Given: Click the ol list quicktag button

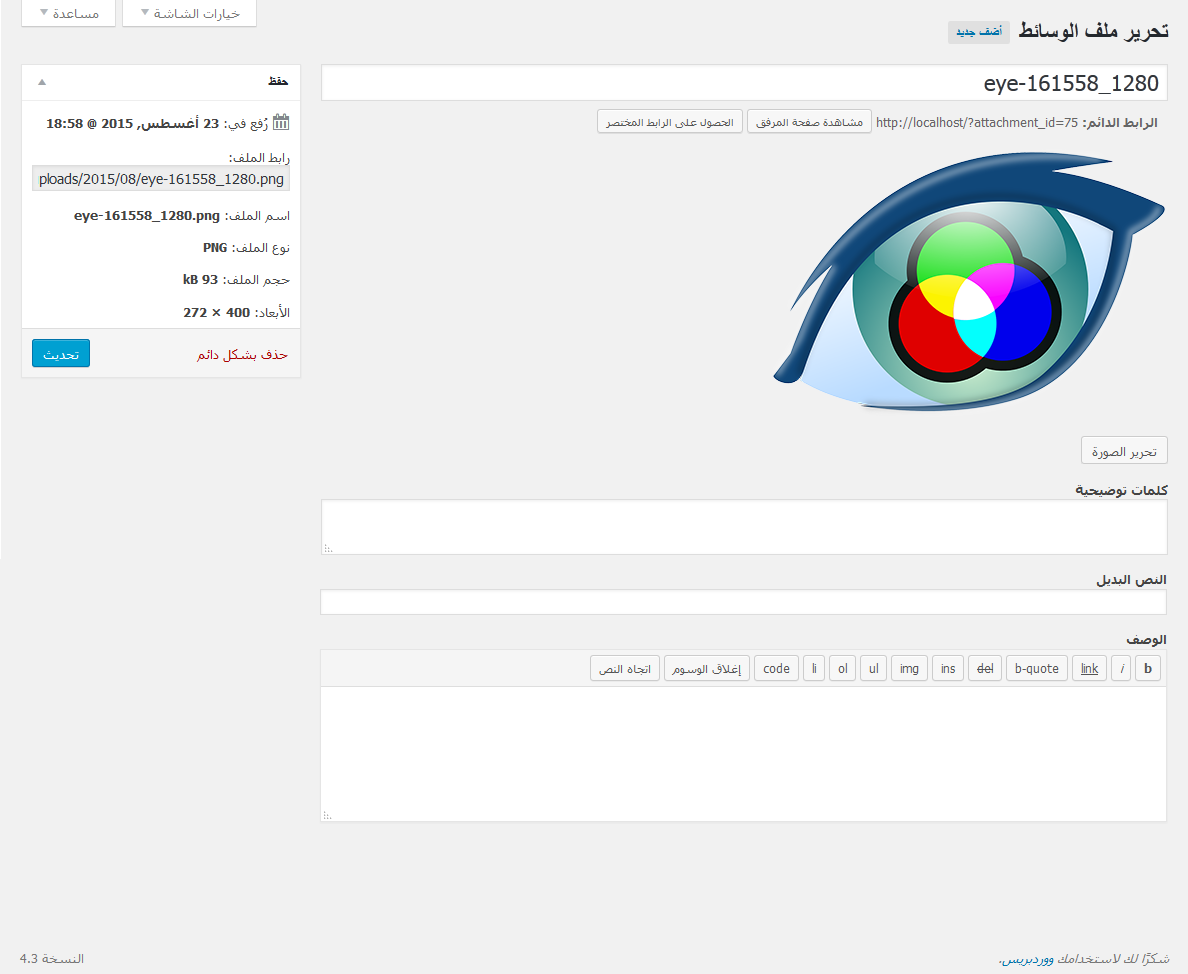Looking at the screenshot, I should [x=842, y=669].
